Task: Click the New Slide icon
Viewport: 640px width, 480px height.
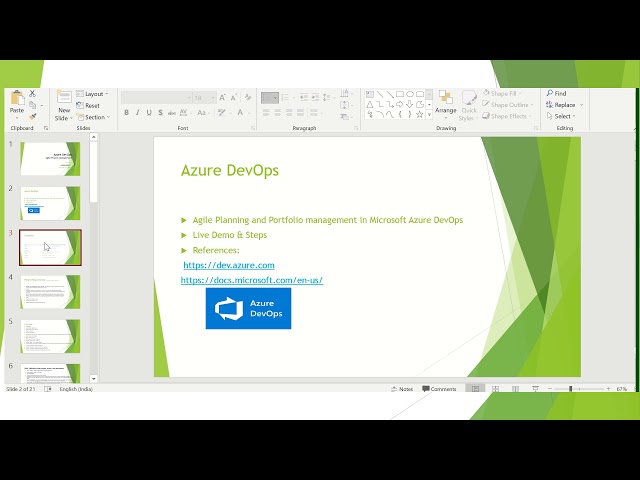Action: [x=64, y=98]
